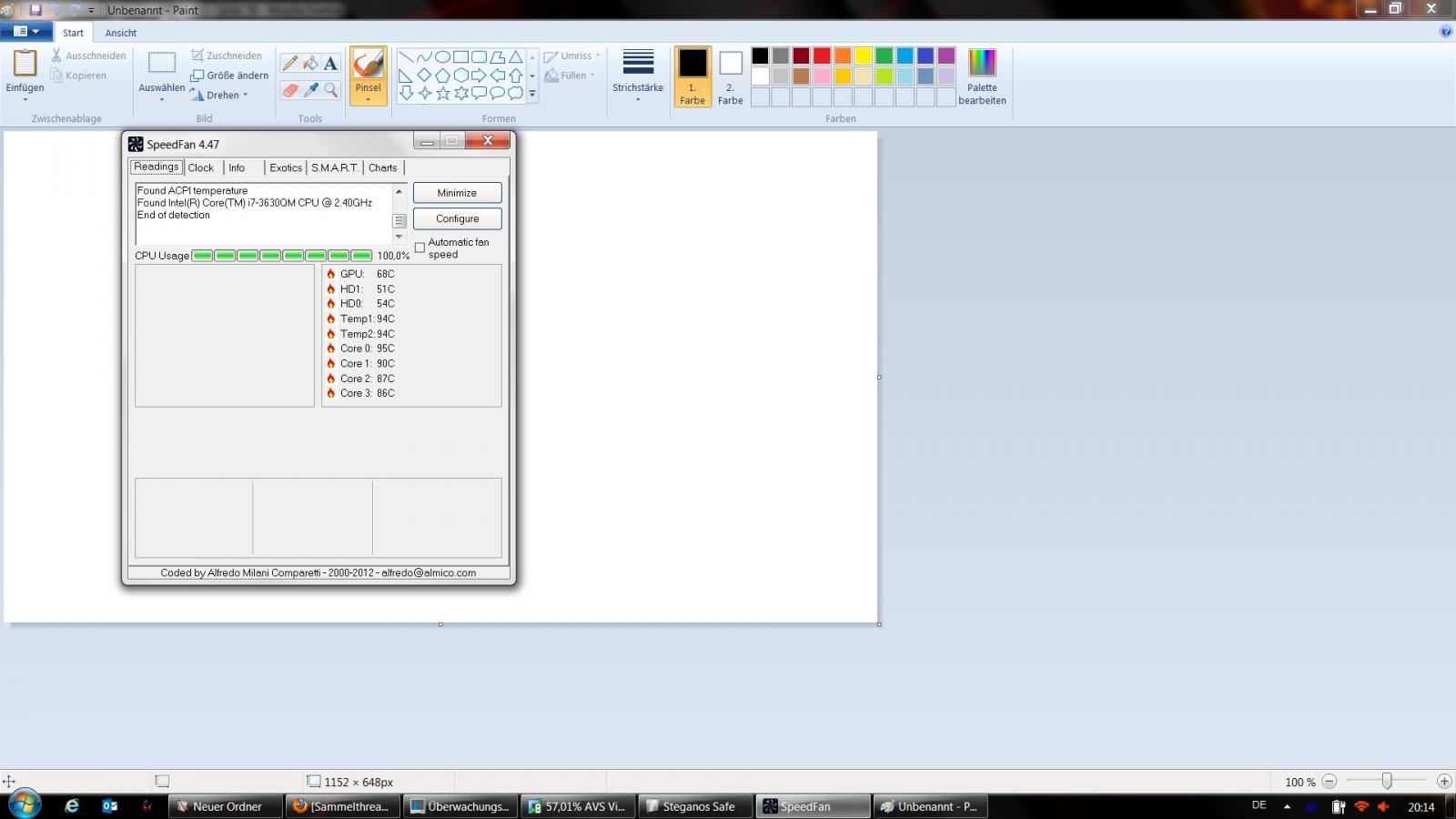Click the zoom out minus button
This screenshot has height=819, width=1456.
1330,782
